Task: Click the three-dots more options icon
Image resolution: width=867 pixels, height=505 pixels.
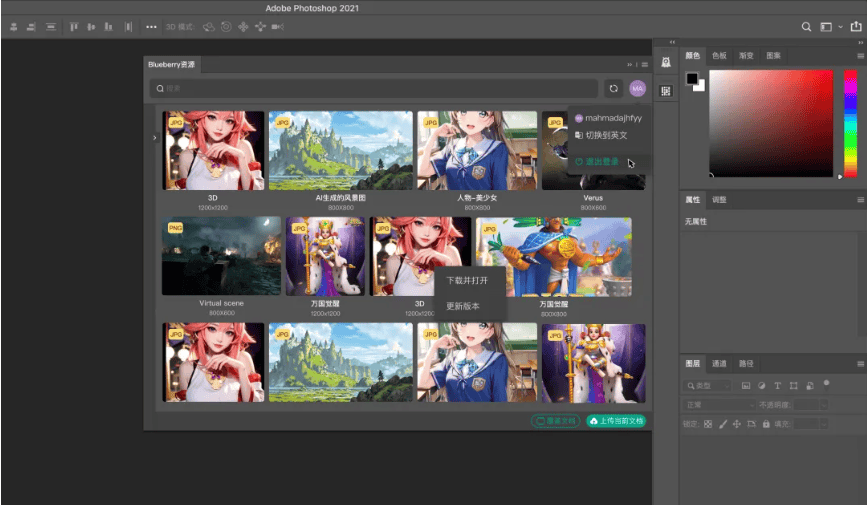Action: point(151,27)
